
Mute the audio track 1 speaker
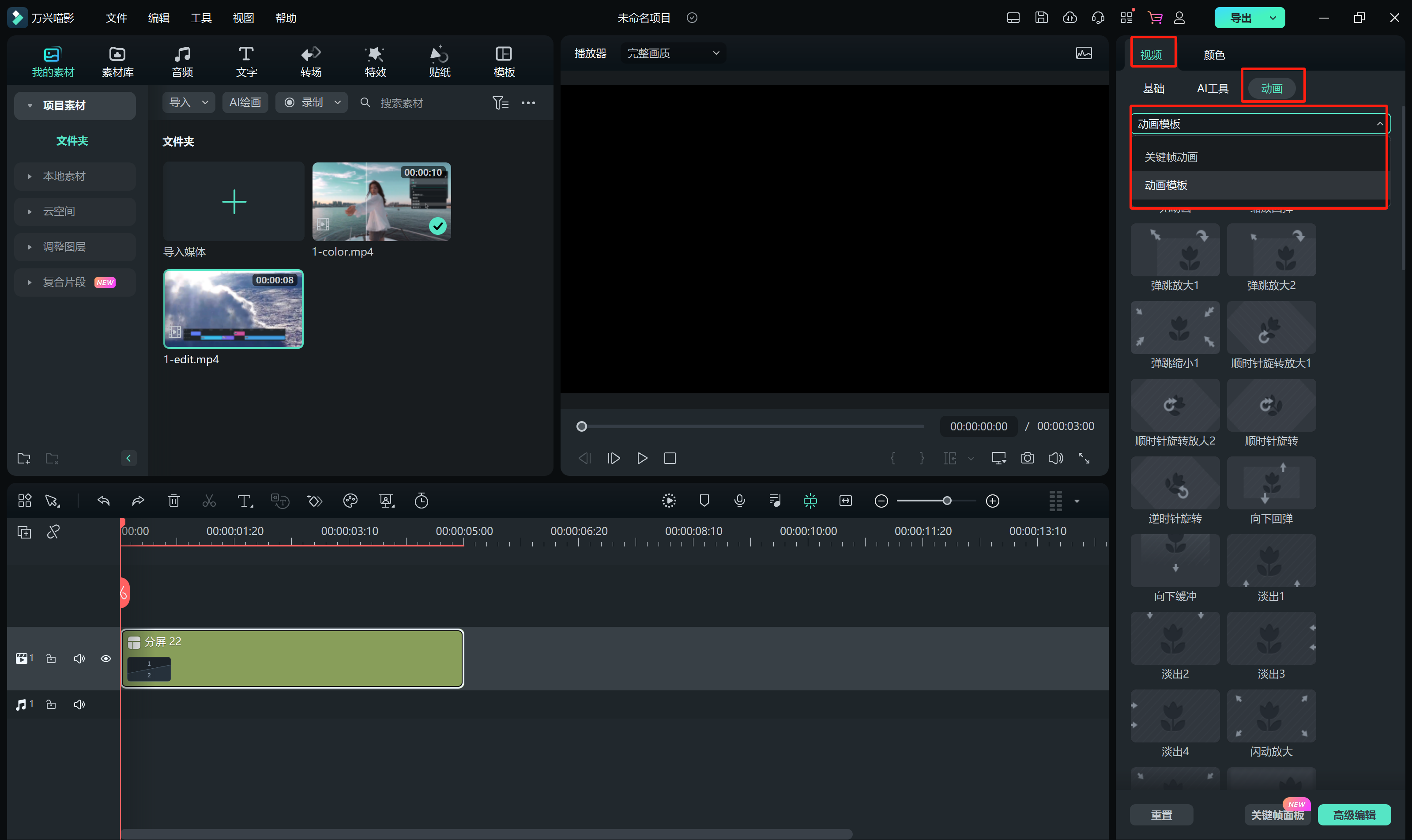79,704
